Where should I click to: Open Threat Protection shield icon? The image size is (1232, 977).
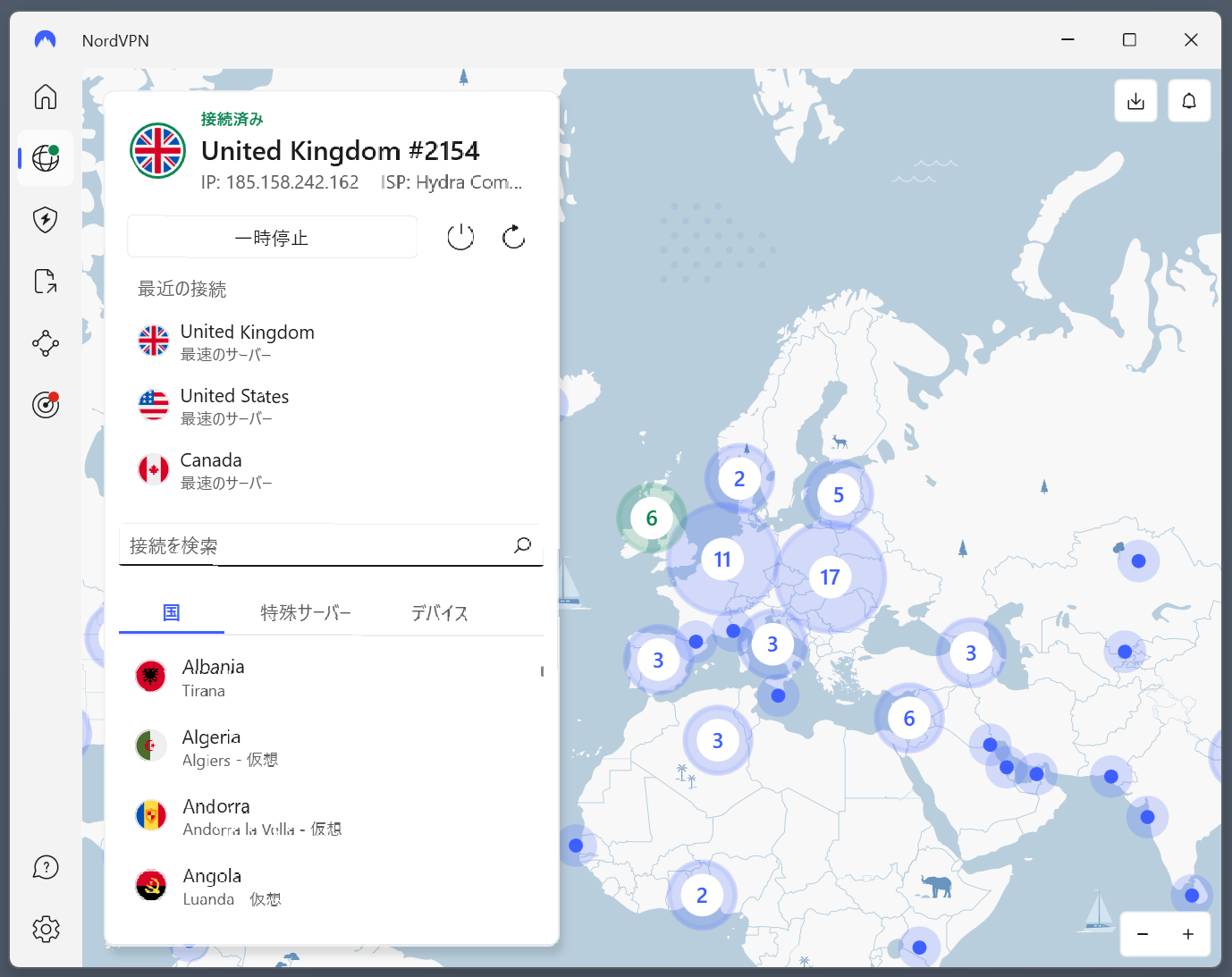click(46, 220)
